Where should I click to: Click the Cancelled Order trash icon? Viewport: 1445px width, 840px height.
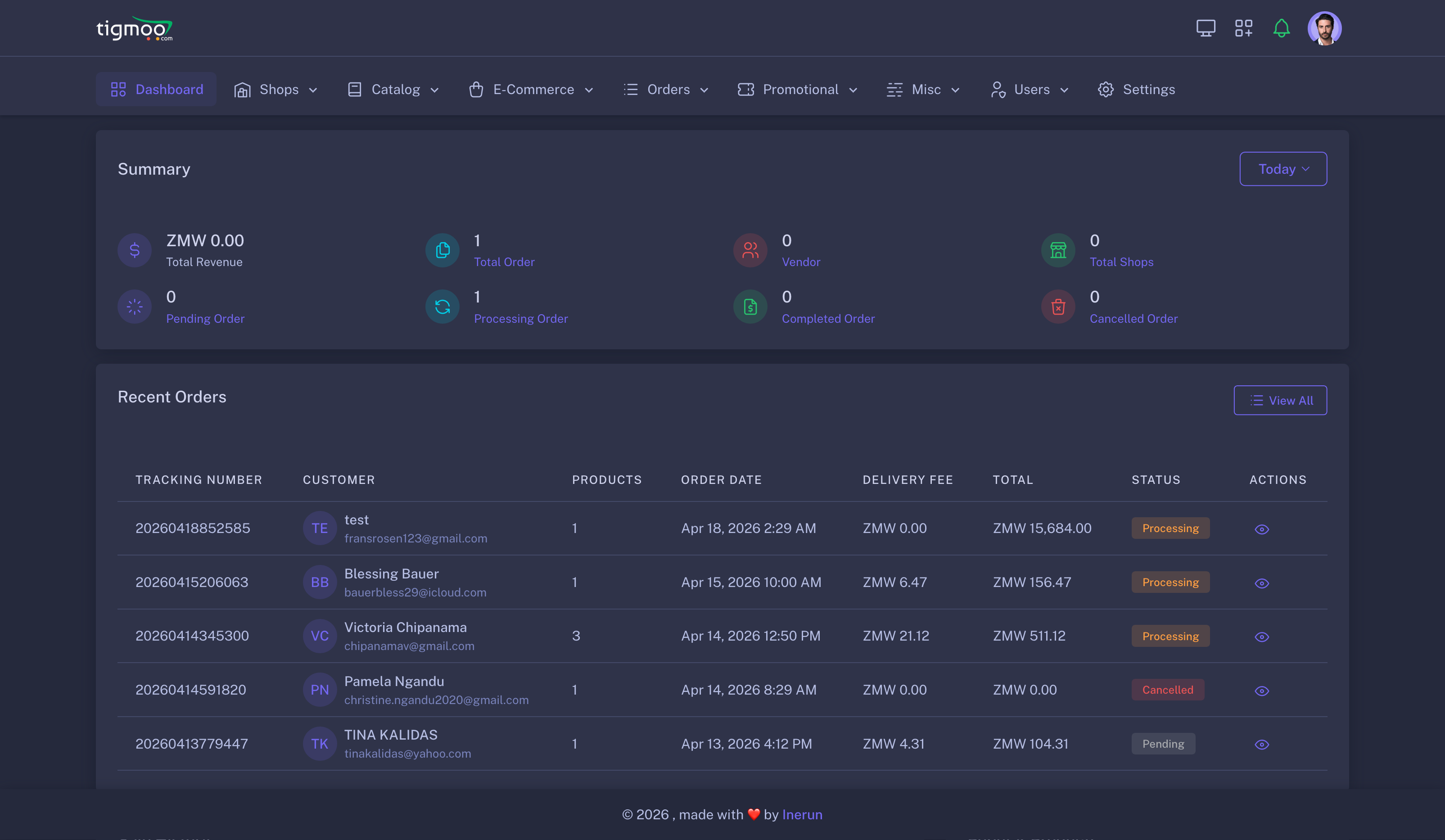(x=1058, y=307)
